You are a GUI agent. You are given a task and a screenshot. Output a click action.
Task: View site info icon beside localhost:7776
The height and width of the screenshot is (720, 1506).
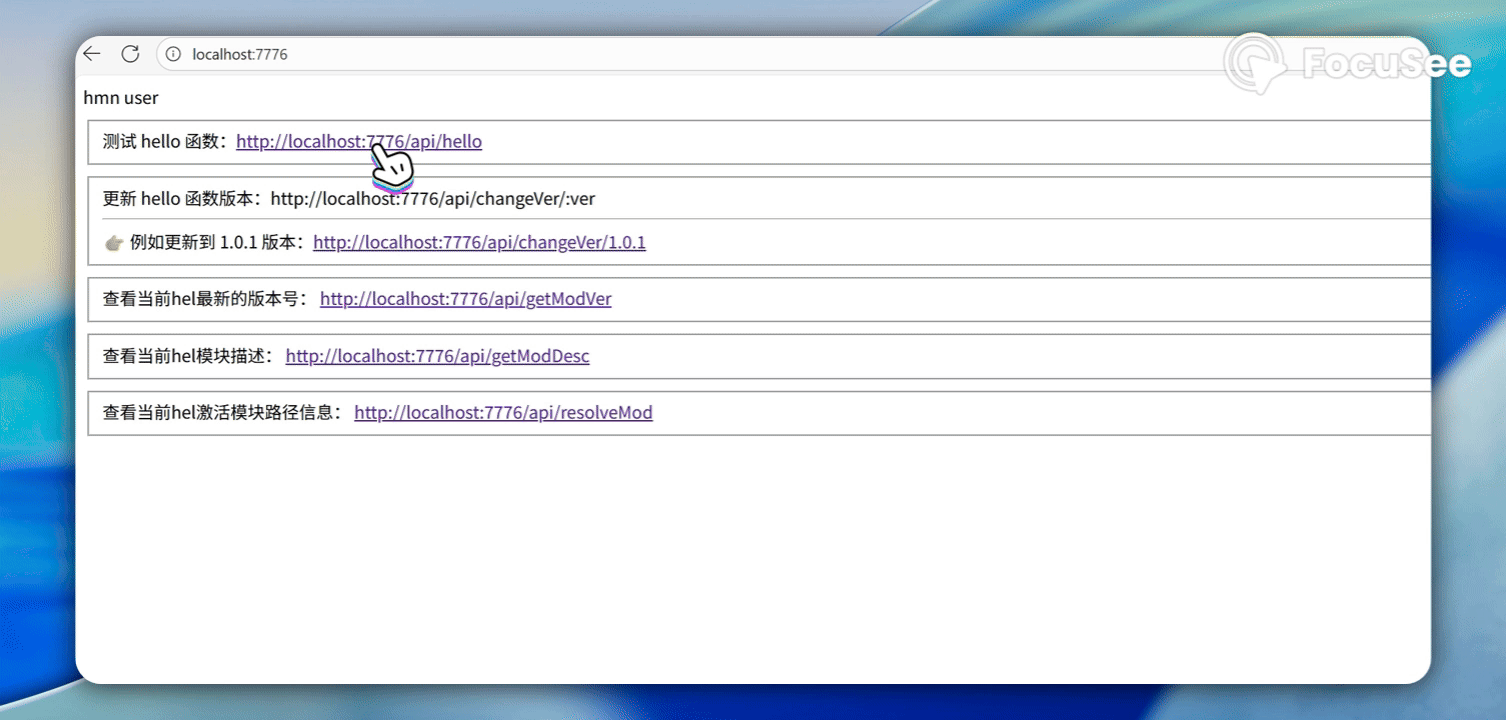[173, 54]
